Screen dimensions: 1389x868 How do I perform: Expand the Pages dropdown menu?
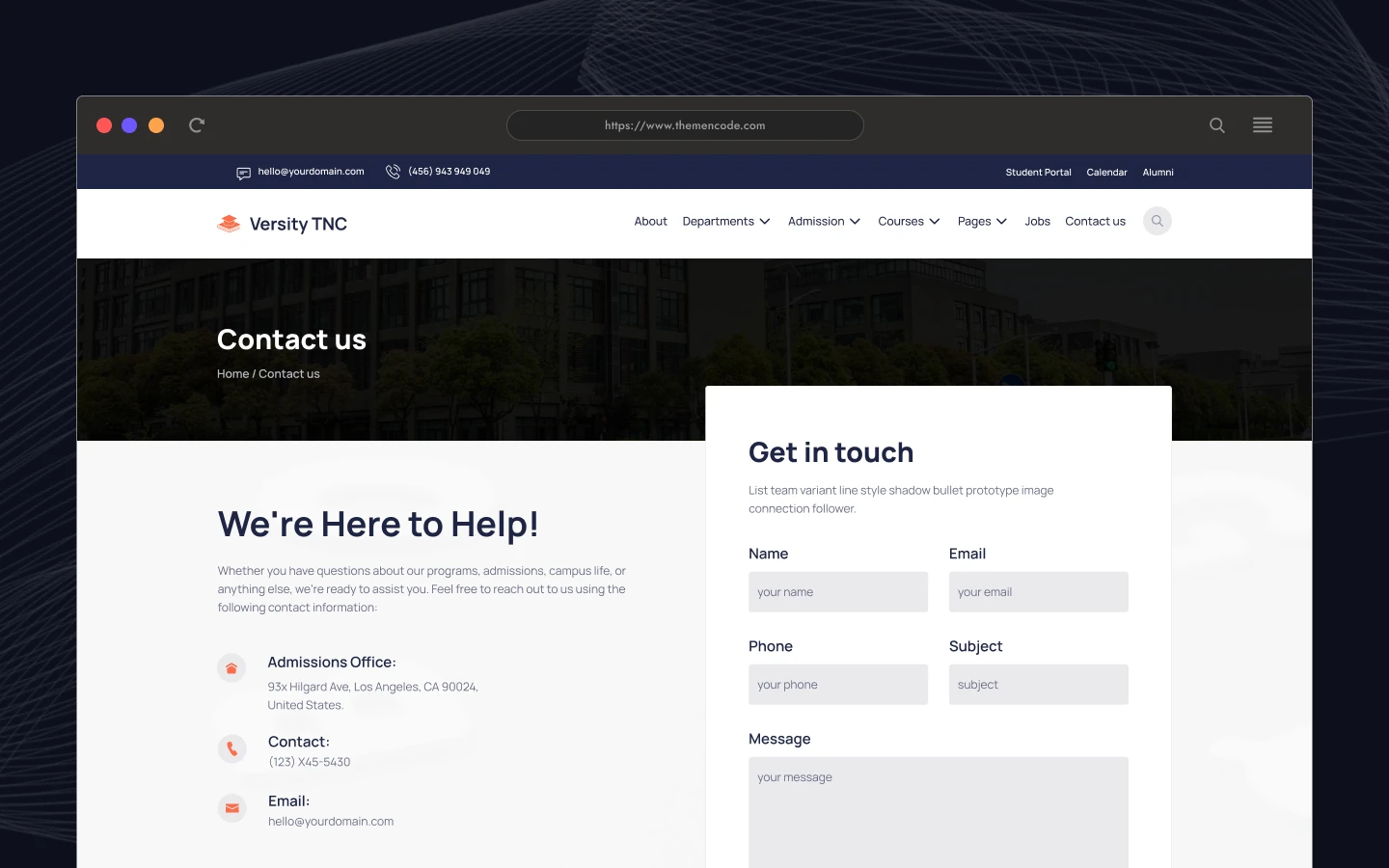(982, 222)
